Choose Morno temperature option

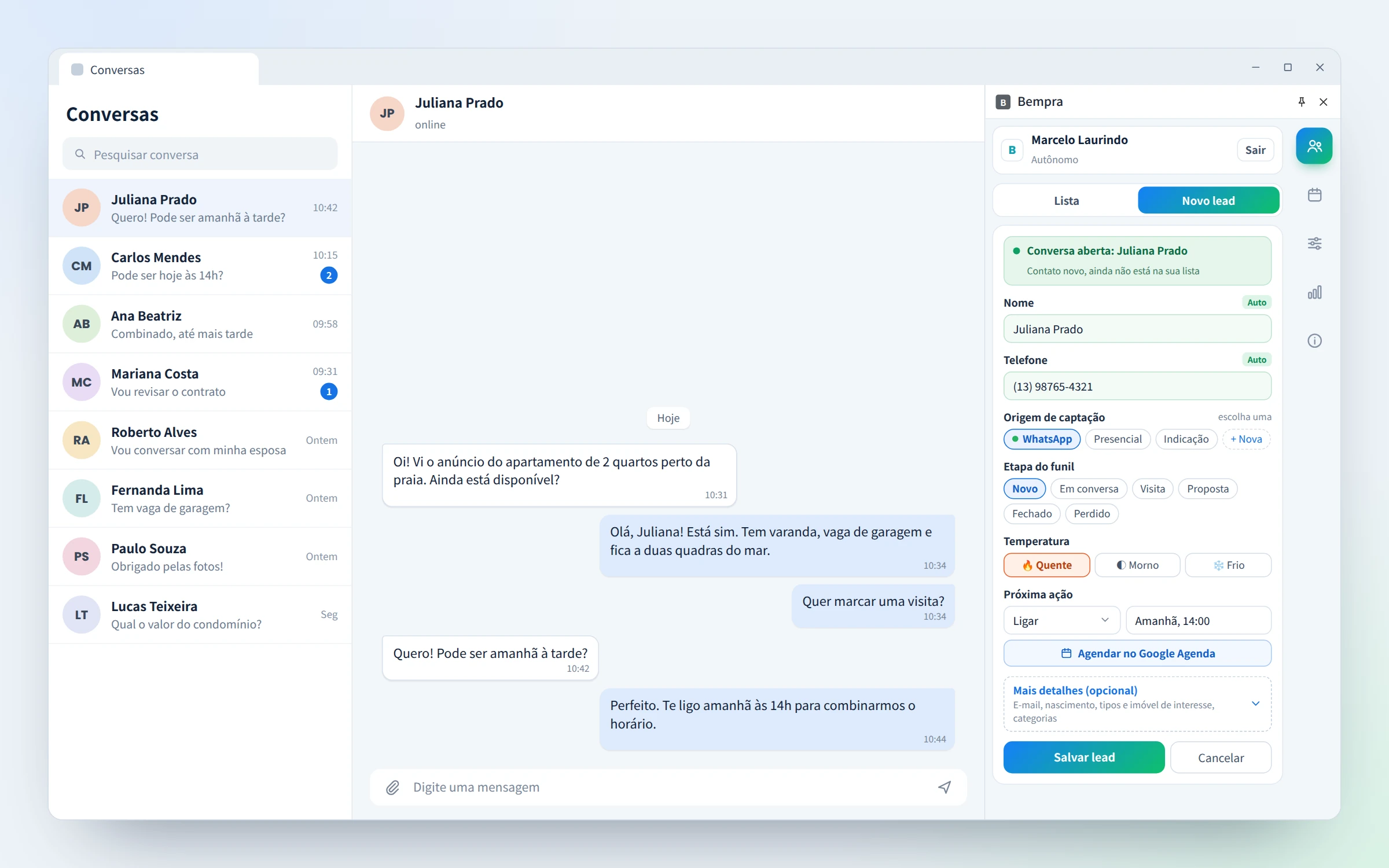pyautogui.click(x=1137, y=565)
